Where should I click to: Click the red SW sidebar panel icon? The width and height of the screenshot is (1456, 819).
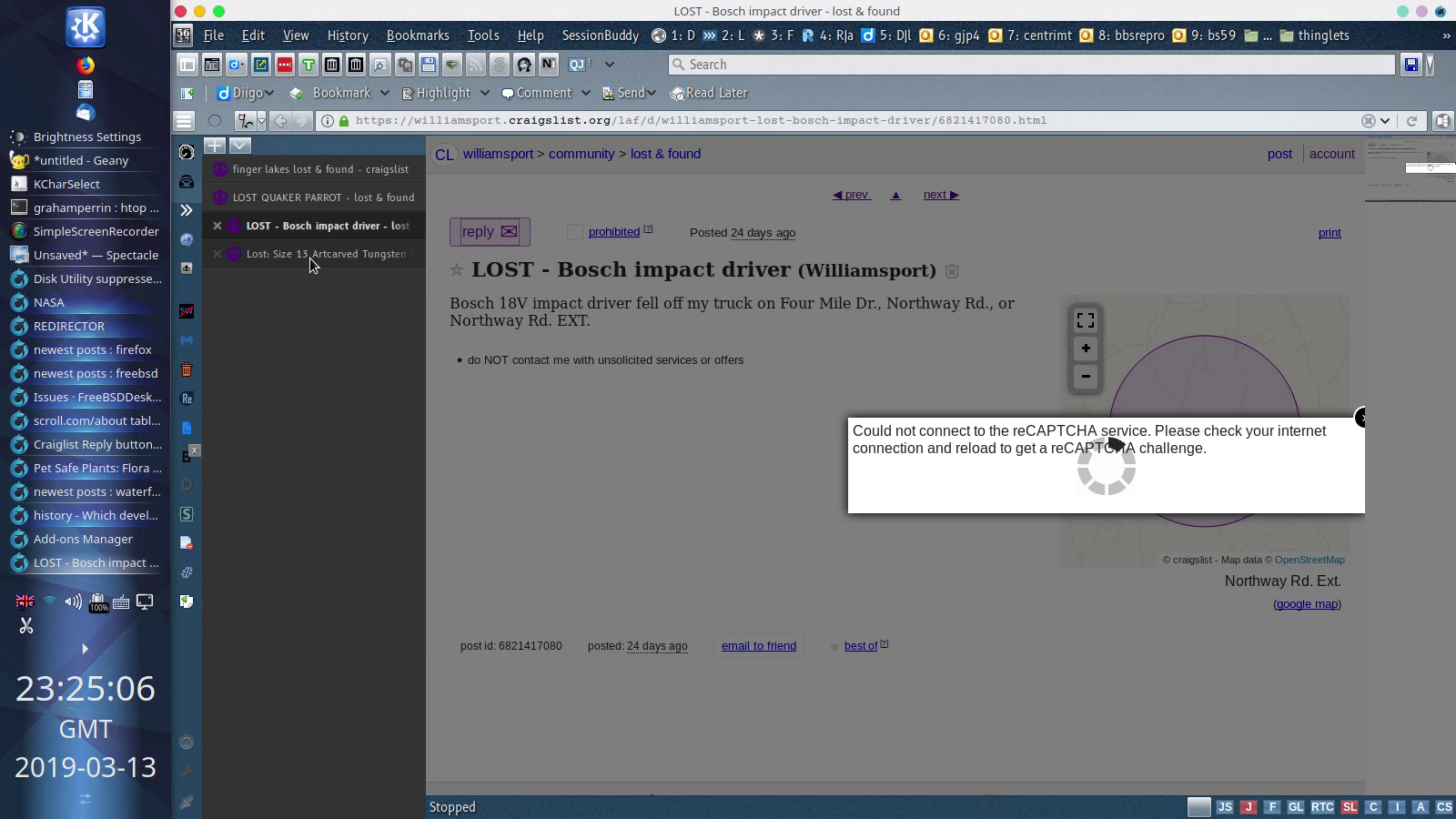[x=187, y=311]
